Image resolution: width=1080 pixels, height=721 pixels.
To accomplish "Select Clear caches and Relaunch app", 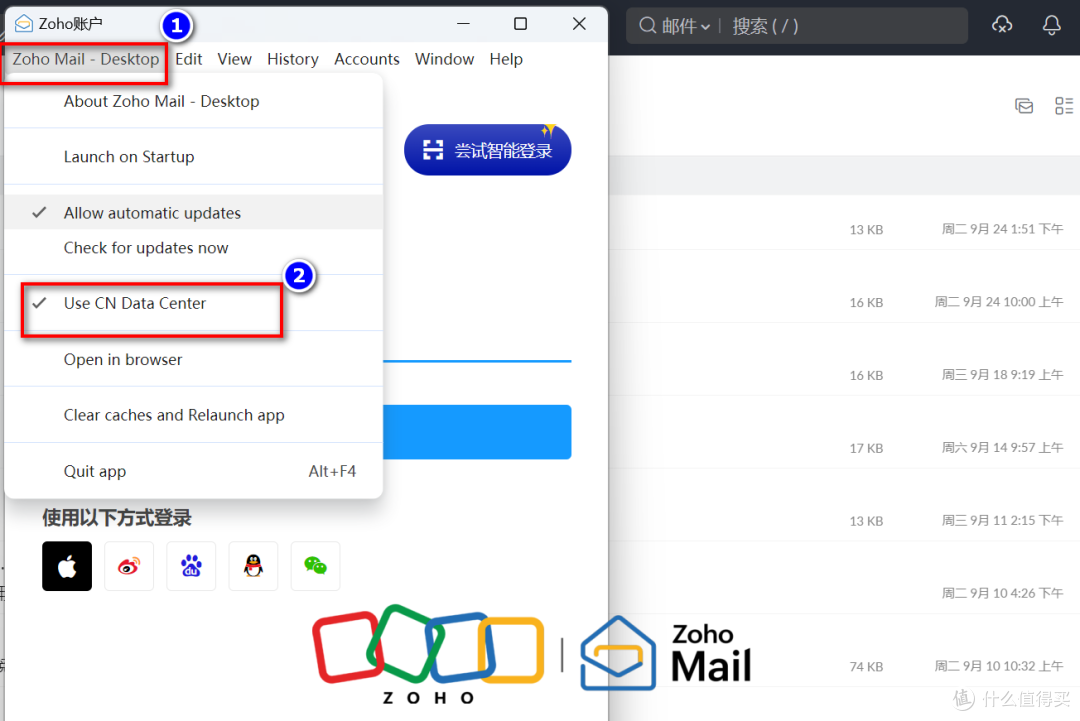I will [194, 415].
